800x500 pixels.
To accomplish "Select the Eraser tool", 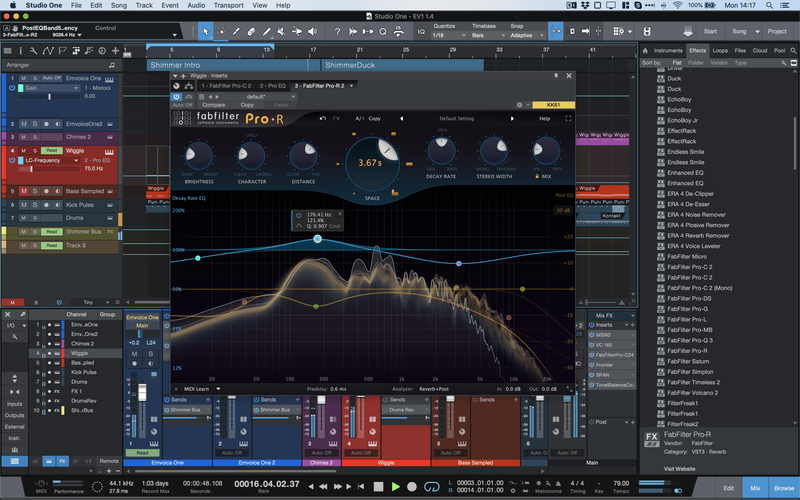I will coord(251,32).
